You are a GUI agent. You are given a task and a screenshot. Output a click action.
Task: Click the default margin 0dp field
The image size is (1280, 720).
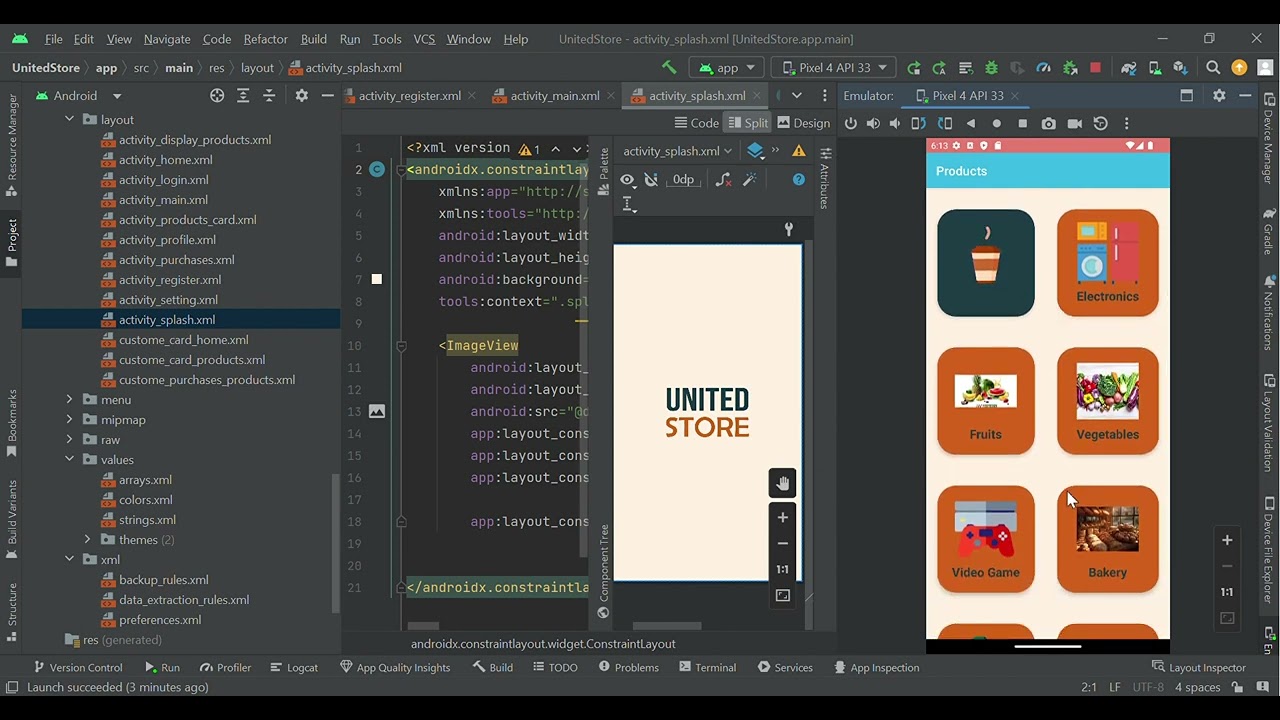[x=683, y=180]
